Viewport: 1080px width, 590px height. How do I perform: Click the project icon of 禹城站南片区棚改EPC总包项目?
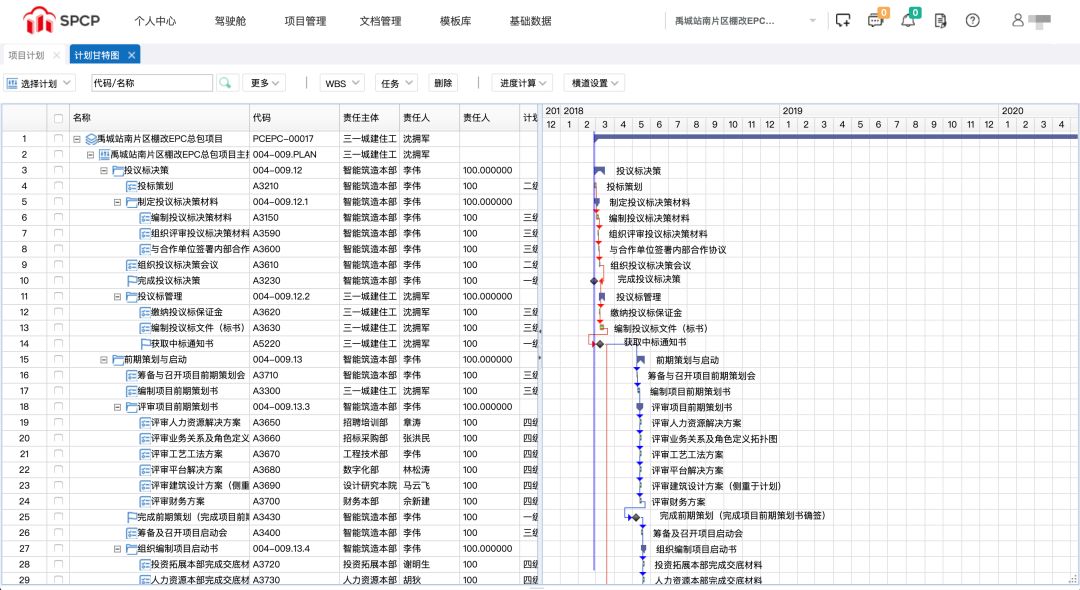(91, 139)
